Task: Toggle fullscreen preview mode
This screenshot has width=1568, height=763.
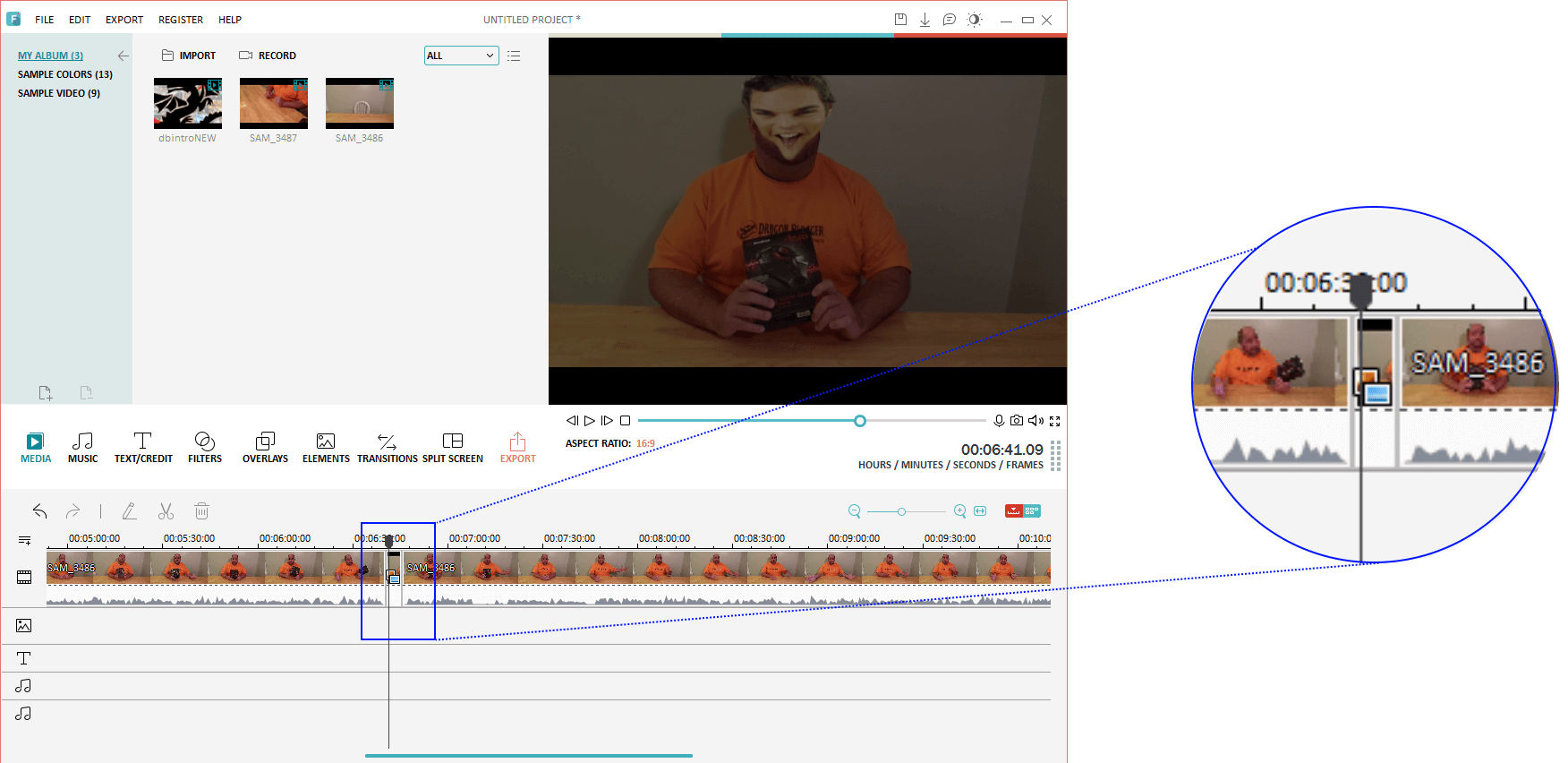Action: [x=1055, y=421]
